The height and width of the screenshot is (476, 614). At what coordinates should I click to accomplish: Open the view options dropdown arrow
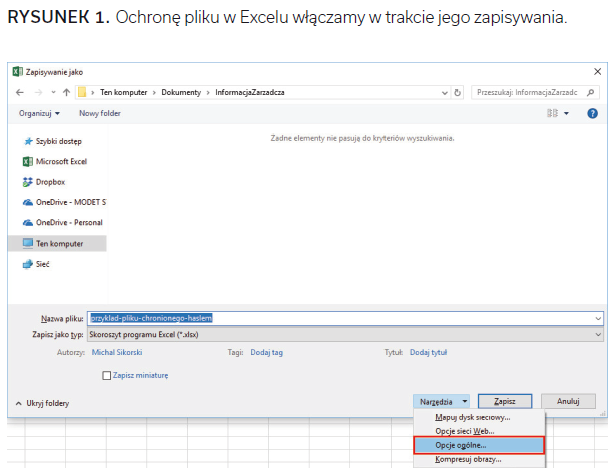[x=566, y=114]
